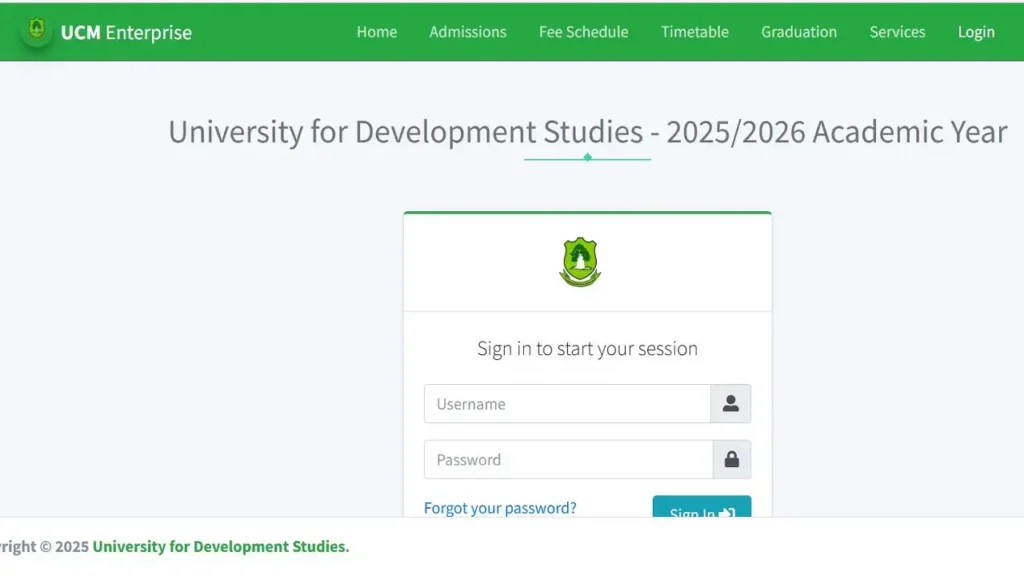Viewport: 1024px width, 576px height.
Task: Click inside the Password input field
Action: tap(560, 459)
